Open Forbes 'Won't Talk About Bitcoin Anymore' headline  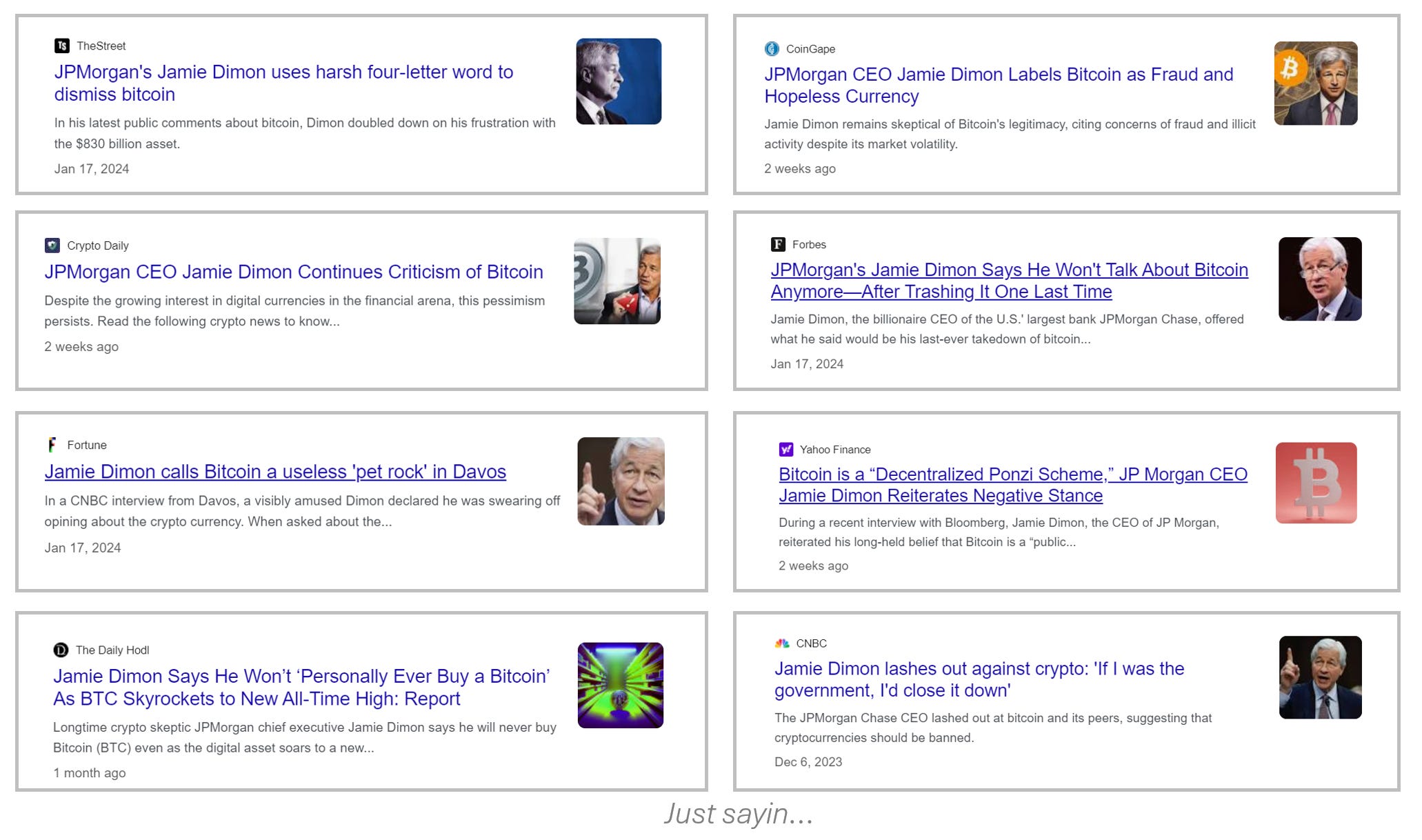1009,280
